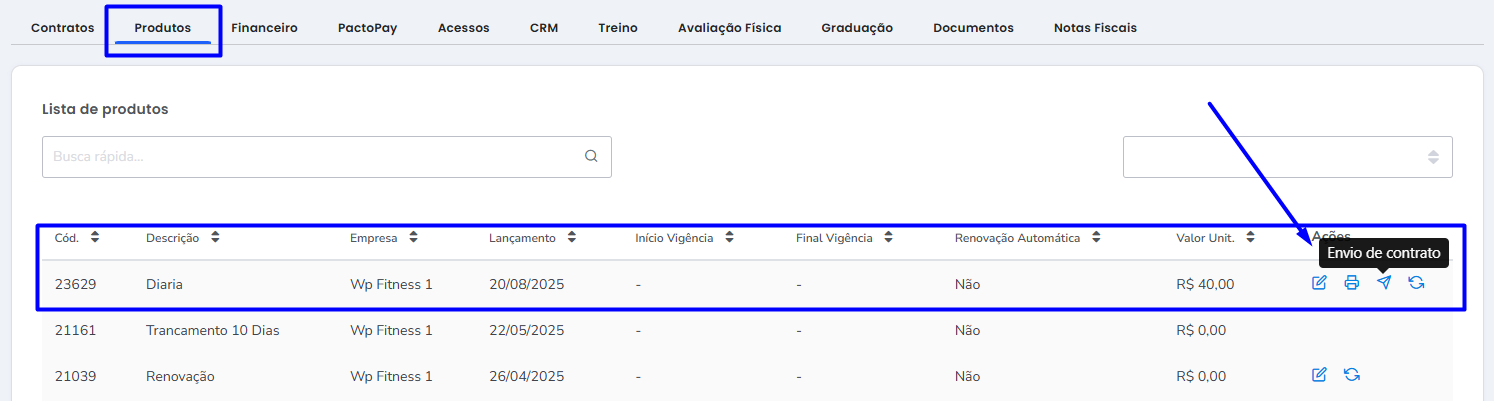The image size is (1494, 401).
Task: Sort by Renovação Automática column
Action: coord(1096,238)
